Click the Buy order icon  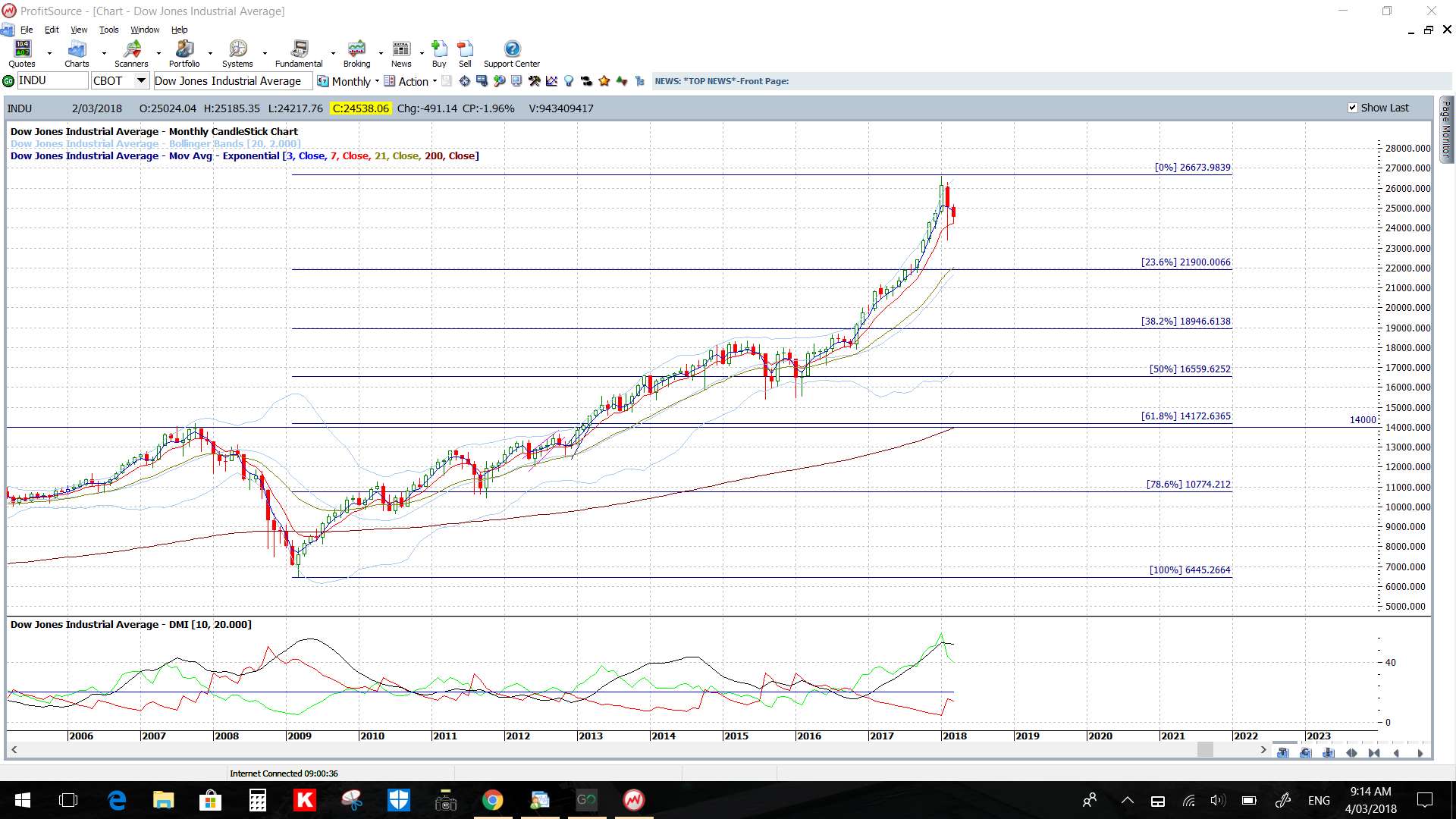pos(439,49)
